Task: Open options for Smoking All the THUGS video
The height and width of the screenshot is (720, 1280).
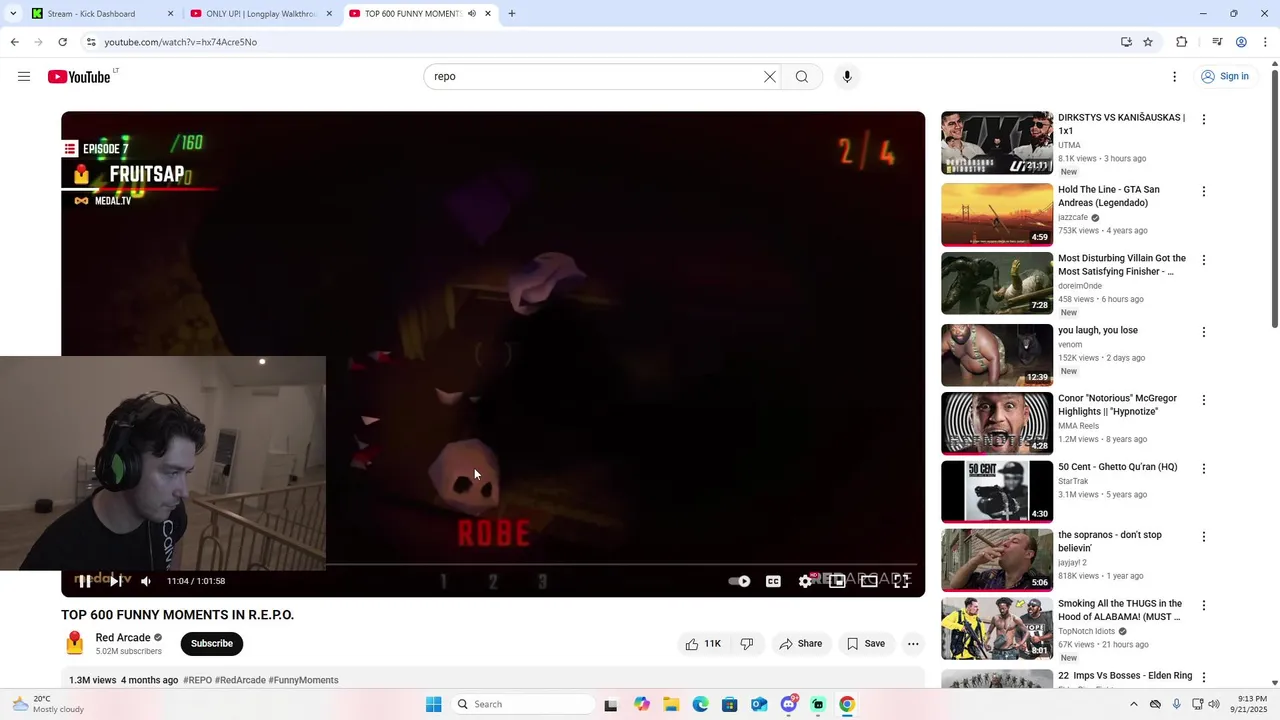Action: [x=1204, y=605]
